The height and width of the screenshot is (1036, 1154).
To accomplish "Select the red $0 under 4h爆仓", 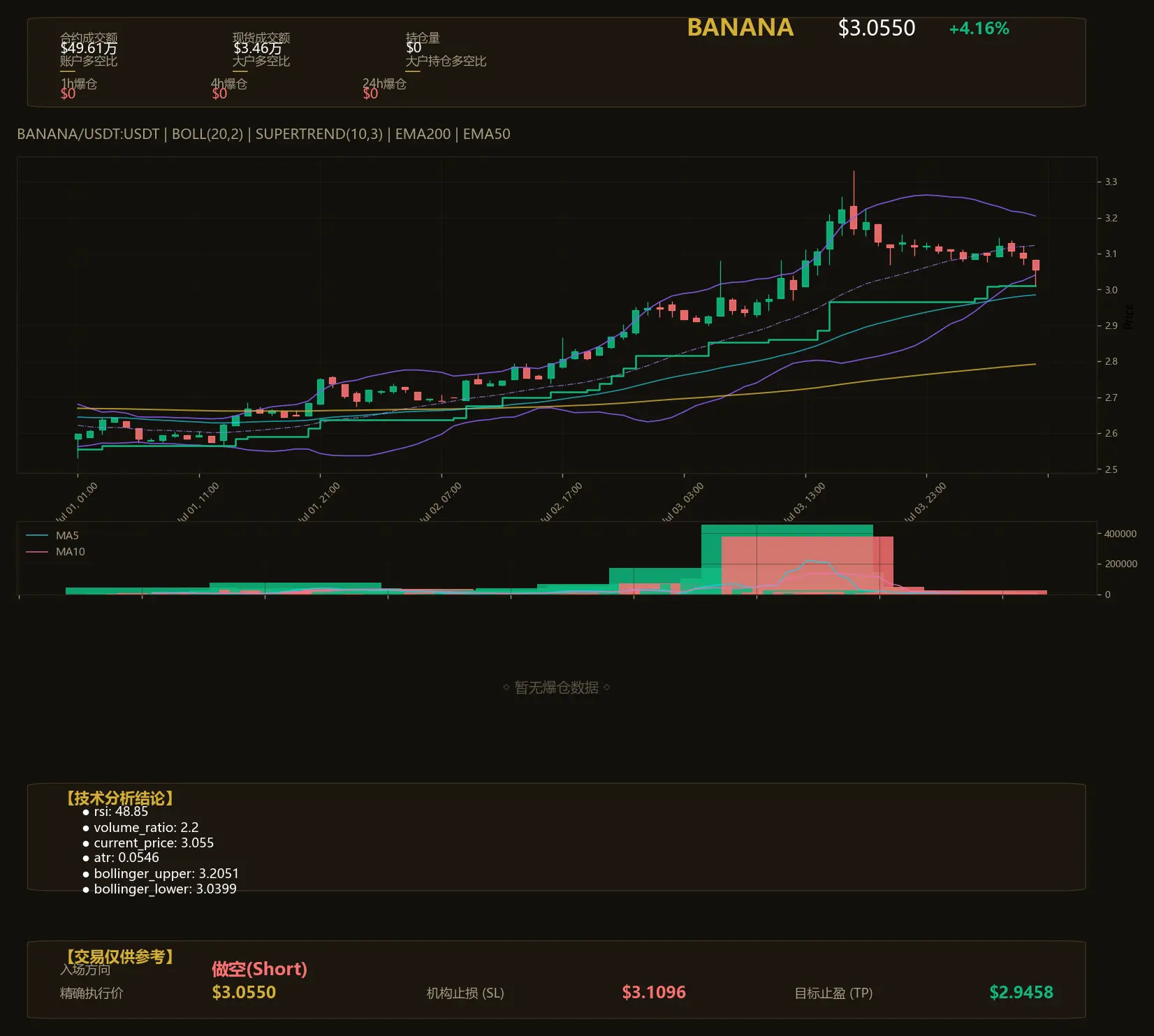I will (219, 94).
